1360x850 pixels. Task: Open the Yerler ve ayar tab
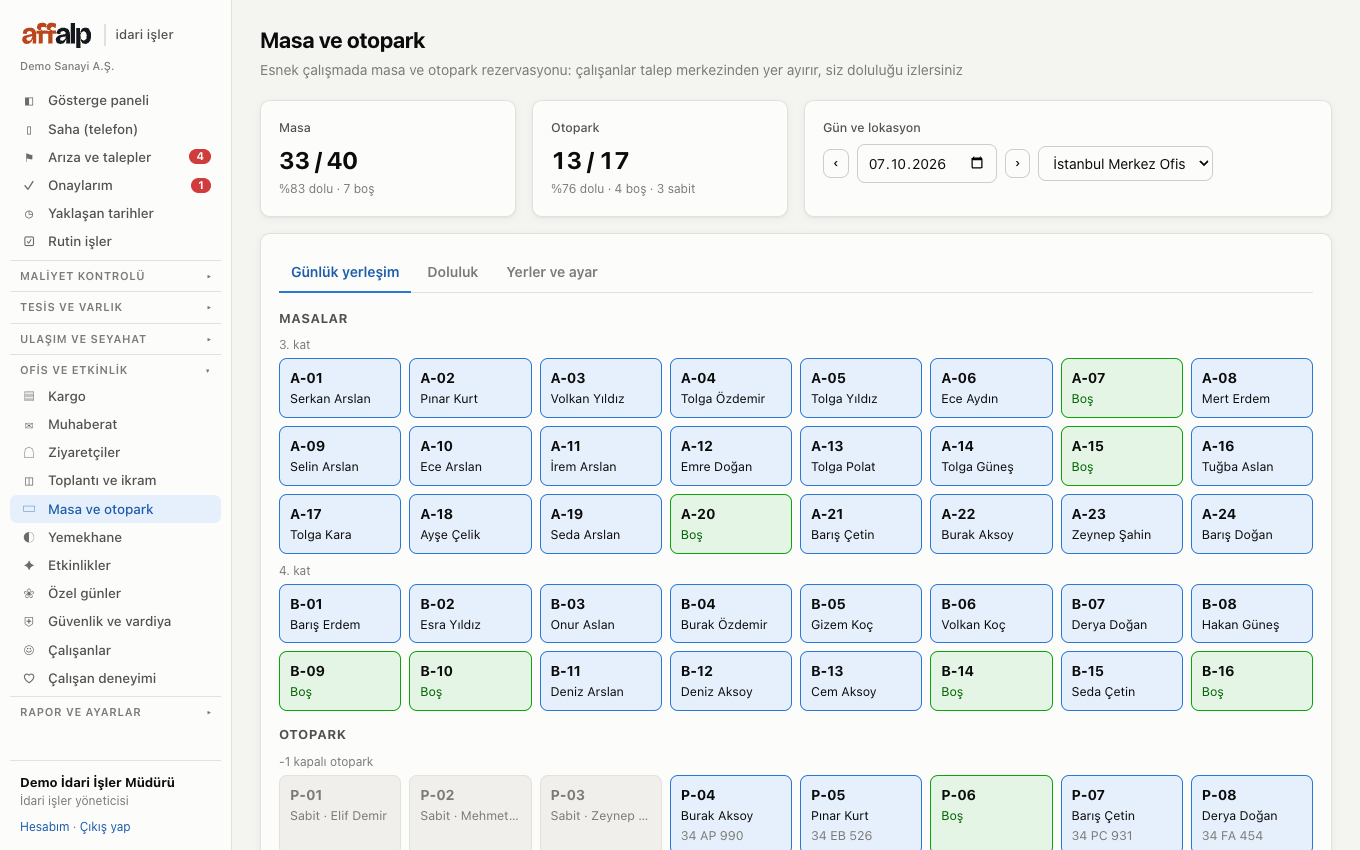552,272
